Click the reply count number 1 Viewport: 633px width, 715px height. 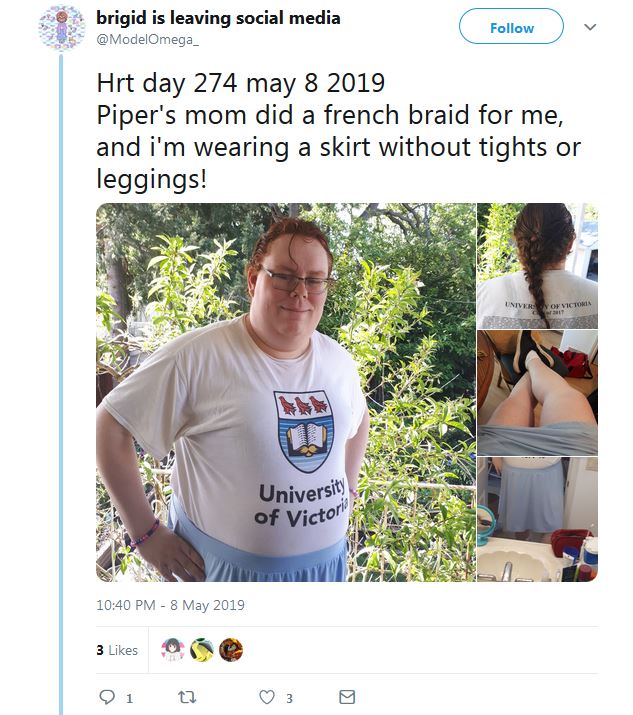coord(130,698)
